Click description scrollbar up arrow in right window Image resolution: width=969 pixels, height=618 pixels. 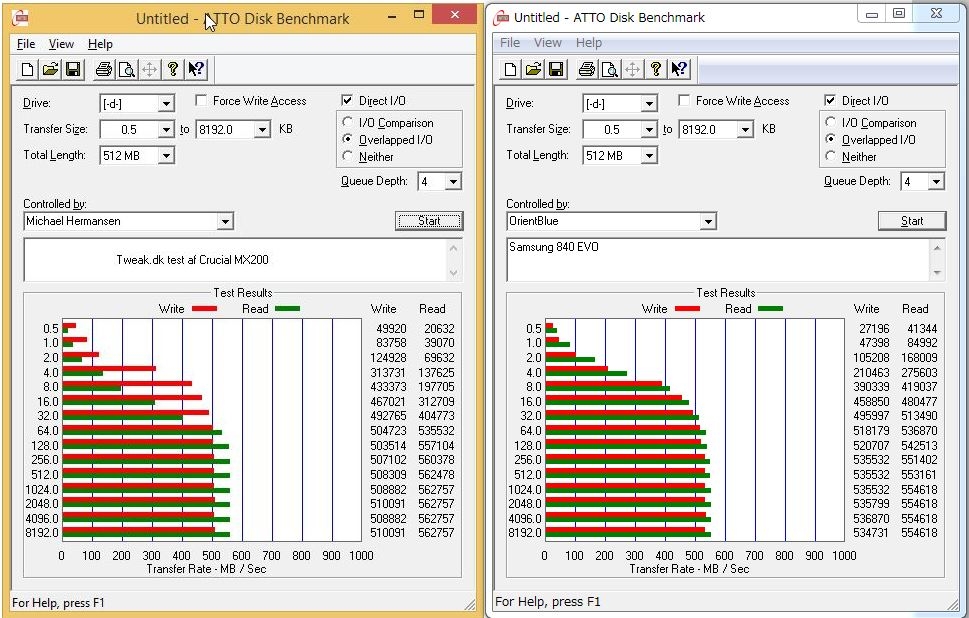(937, 248)
